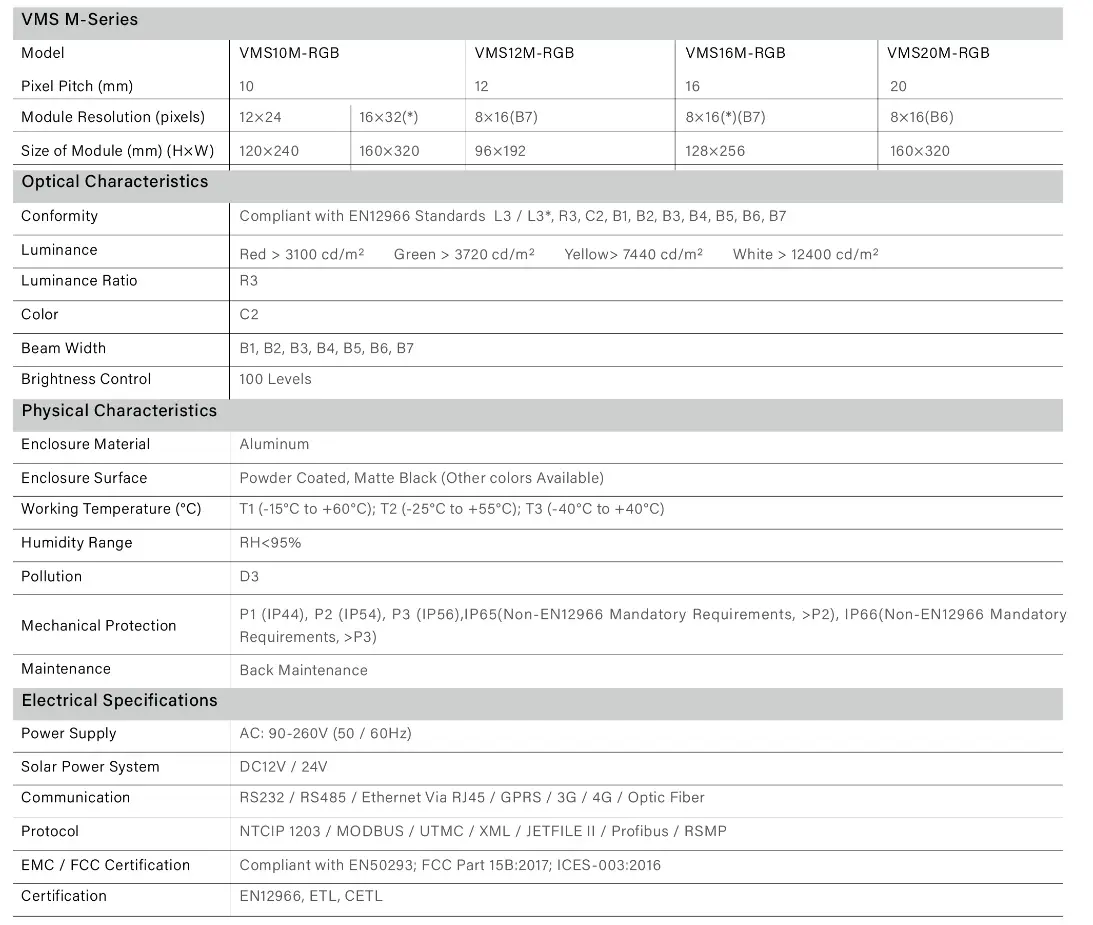Click the 96×192 module size value

click(x=500, y=151)
